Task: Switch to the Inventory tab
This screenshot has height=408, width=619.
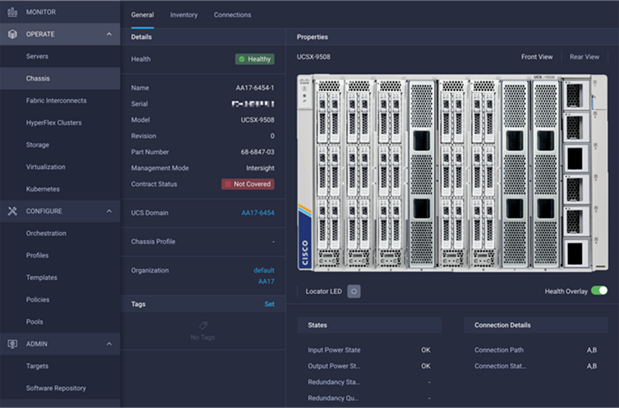Action: 184,15
